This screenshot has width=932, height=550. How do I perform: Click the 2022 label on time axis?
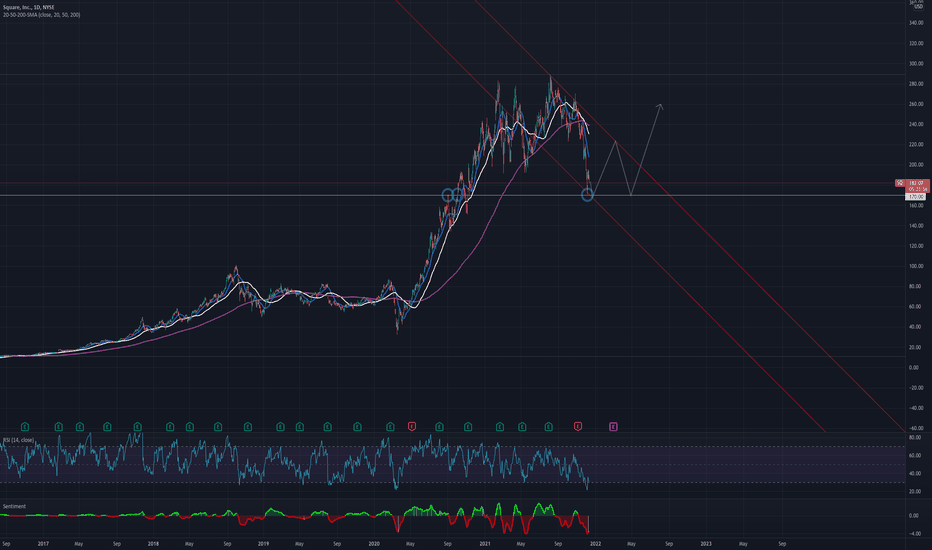click(595, 543)
